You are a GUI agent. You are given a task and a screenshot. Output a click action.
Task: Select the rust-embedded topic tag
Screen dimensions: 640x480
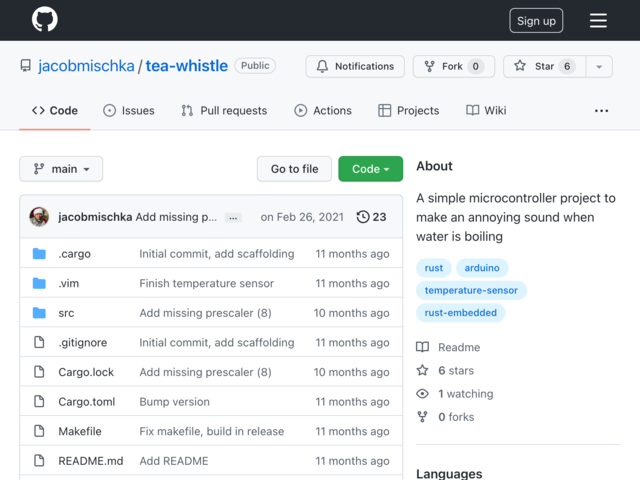460,313
